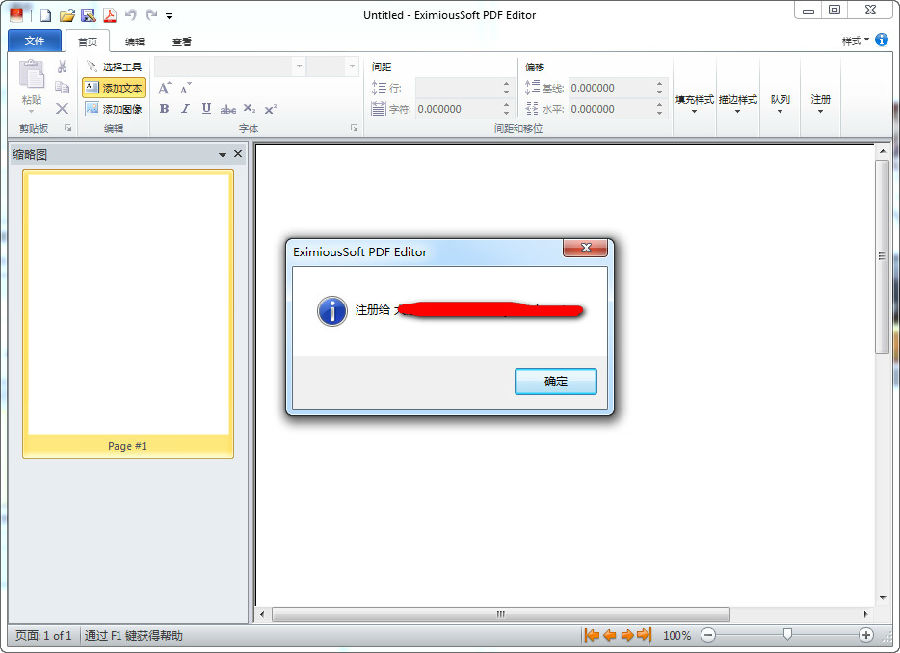Open the 剪贴板 group dialog launcher
The height and width of the screenshot is (653, 900).
point(68,128)
